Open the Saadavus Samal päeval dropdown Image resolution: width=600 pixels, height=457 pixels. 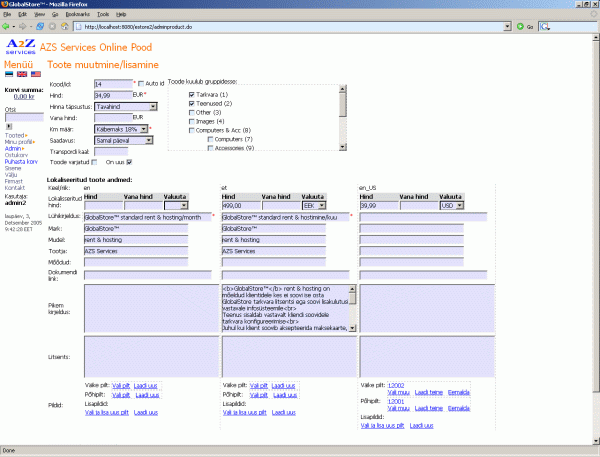pos(124,140)
